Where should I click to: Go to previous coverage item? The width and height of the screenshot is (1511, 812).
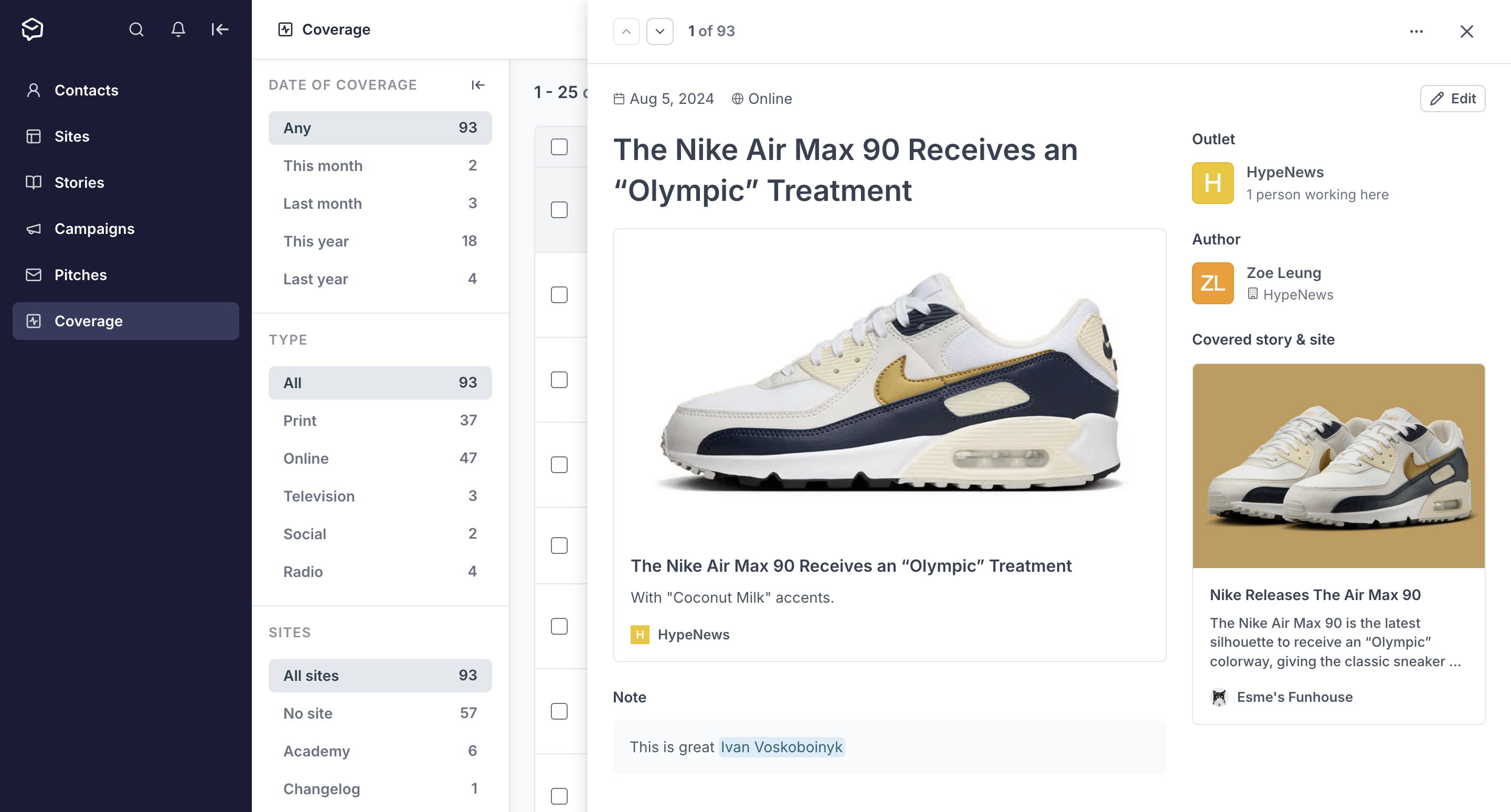tap(626, 31)
